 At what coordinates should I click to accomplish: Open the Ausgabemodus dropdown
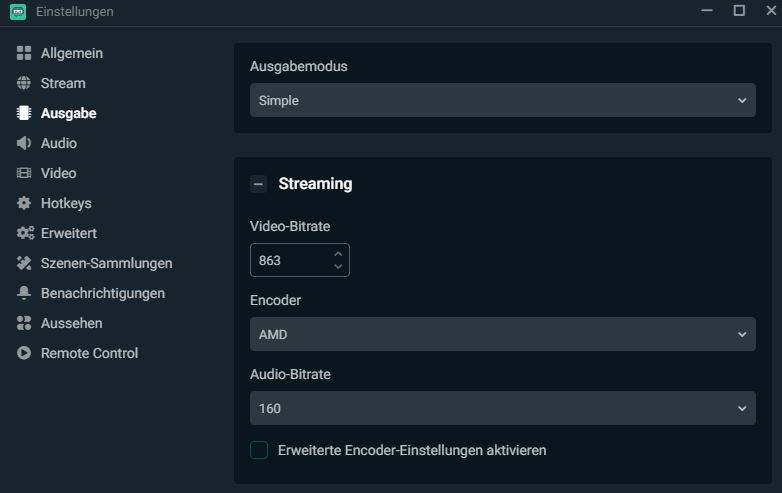(502, 100)
